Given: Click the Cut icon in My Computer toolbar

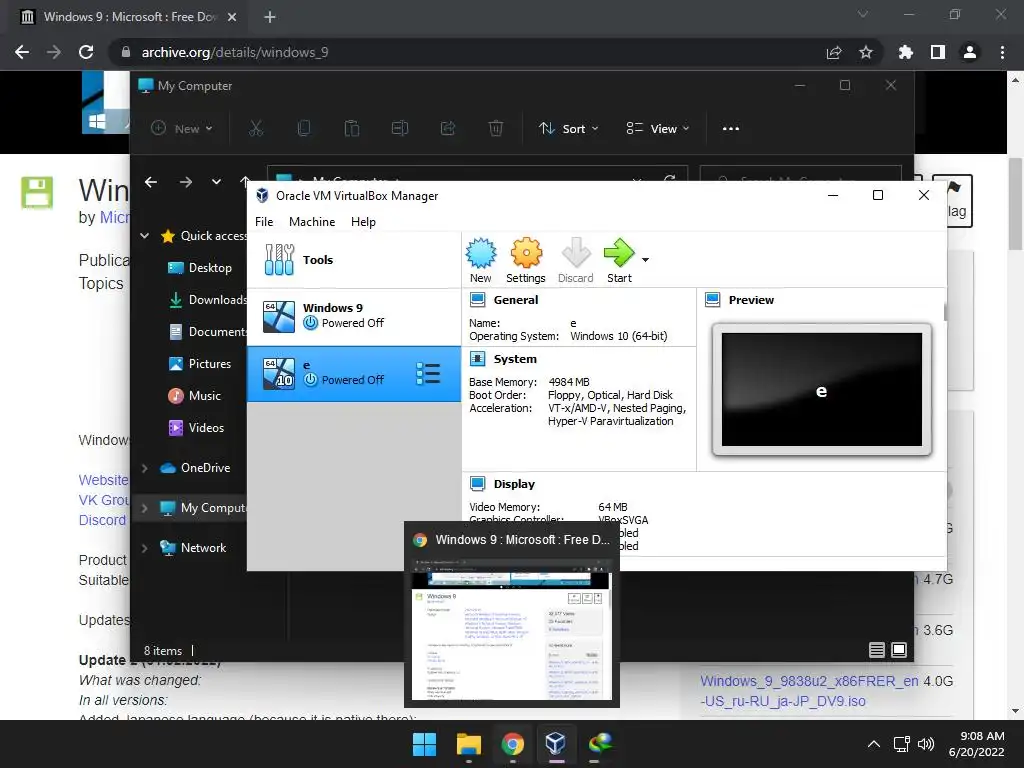Looking at the screenshot, I should click(256, 129).
